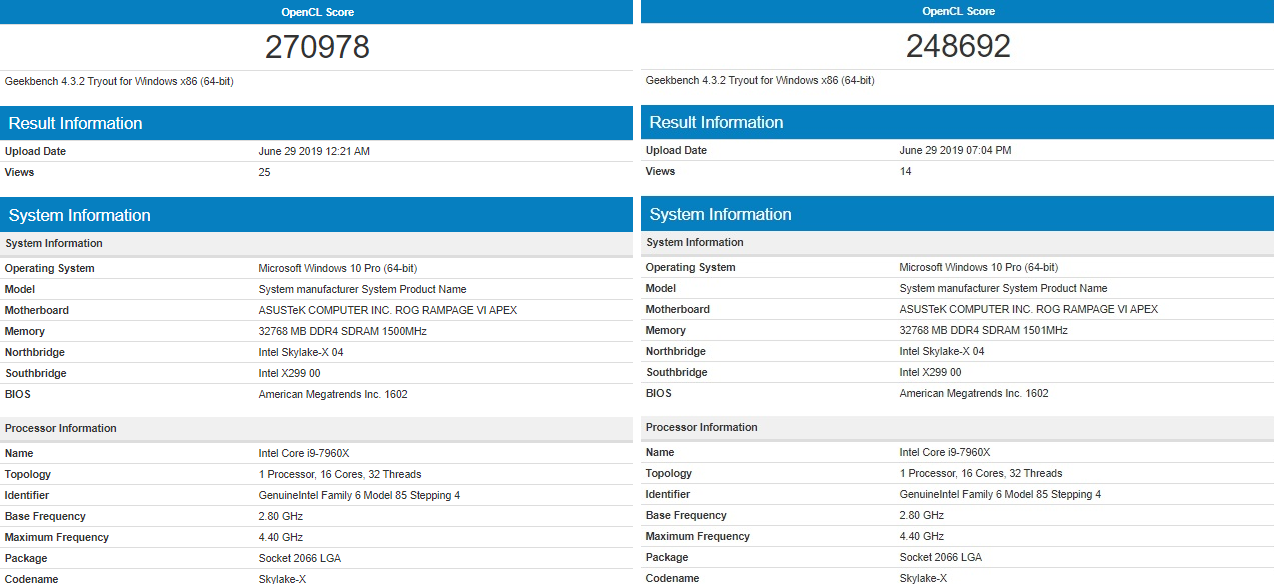Click Model label in 248692 result
This screenshot has width=1274, height=584.
coord(661,288)
